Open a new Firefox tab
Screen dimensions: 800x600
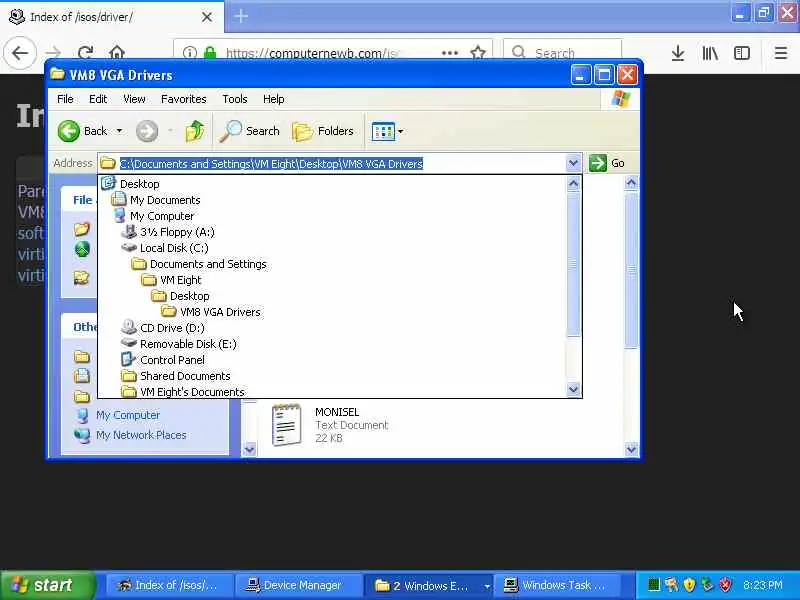[241, 16]
